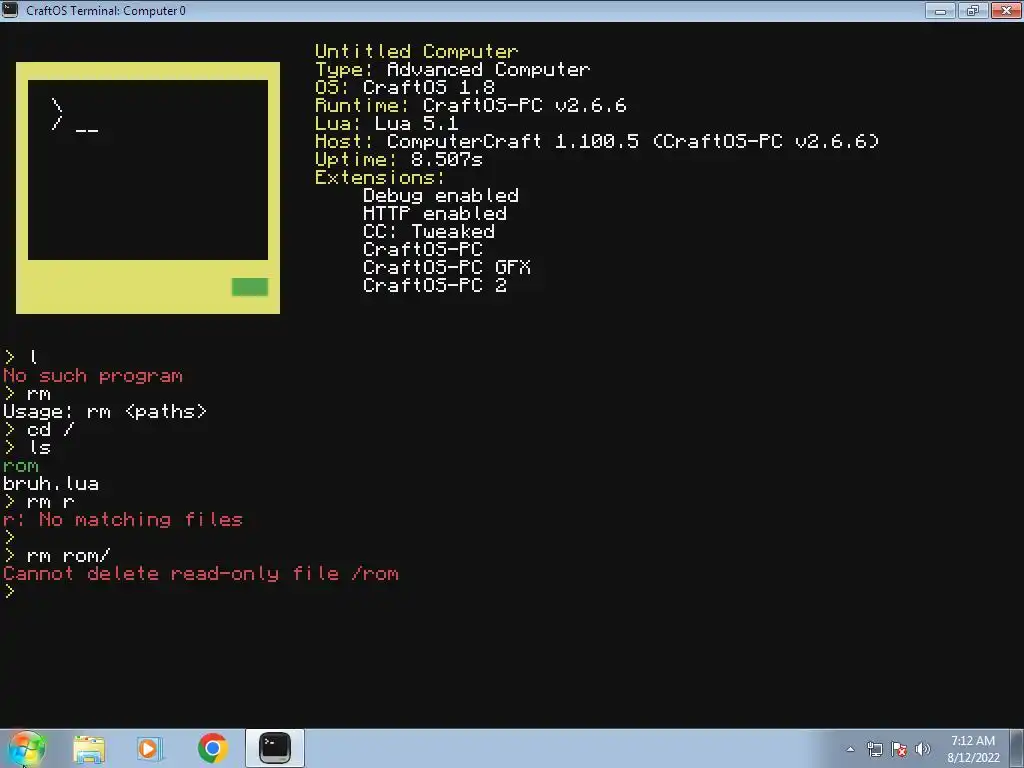The image size is (1024, 768).
Task: Open Windows Explorer from the taskbar
Action: [89, 748]
